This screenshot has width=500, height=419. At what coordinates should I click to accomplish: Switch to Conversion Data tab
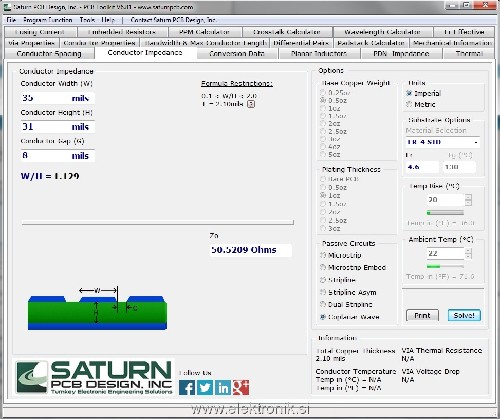click(x=237, y=53)
